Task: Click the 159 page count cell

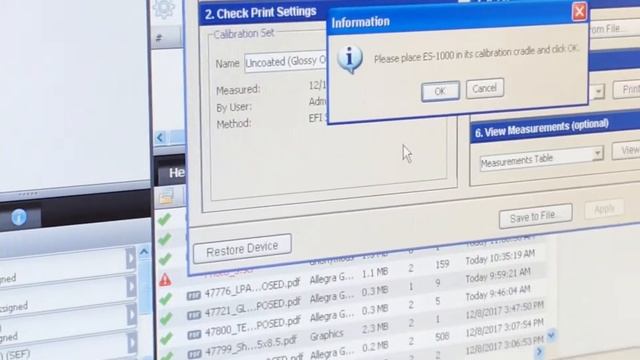Action: click(442, 264)
